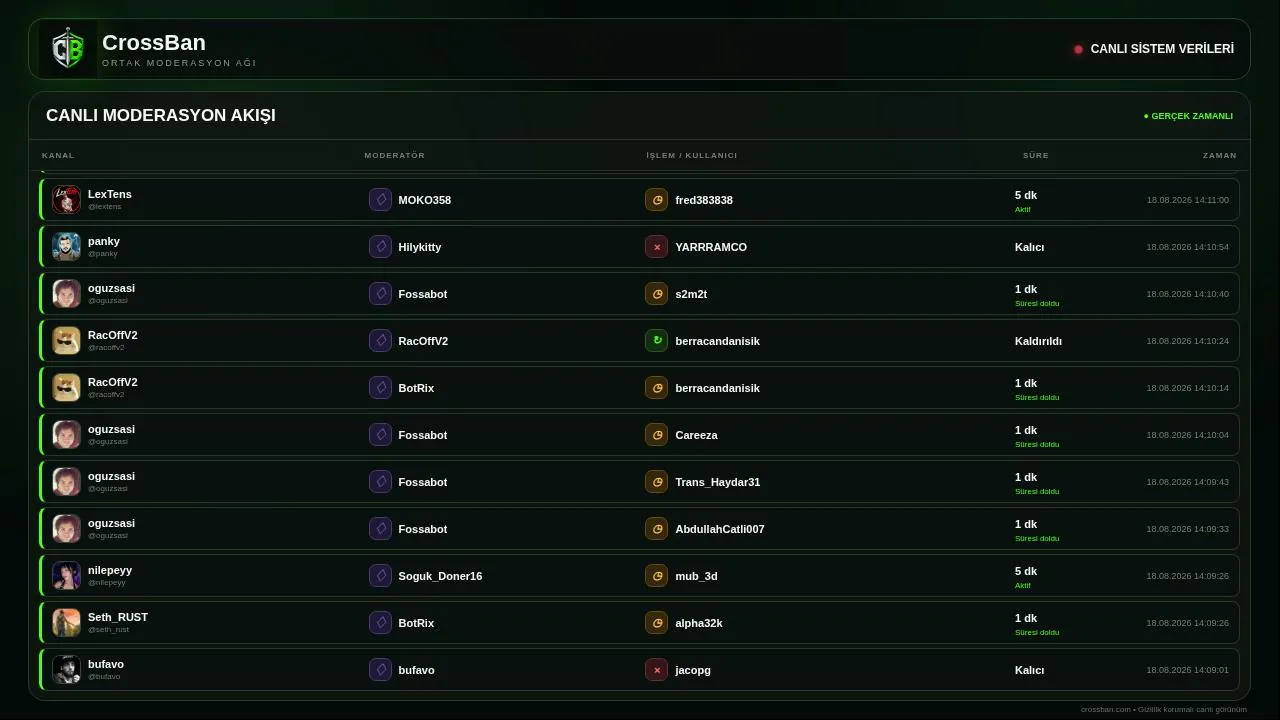
Task: Click the CrossBan shield logo
Action: point(68,49)
